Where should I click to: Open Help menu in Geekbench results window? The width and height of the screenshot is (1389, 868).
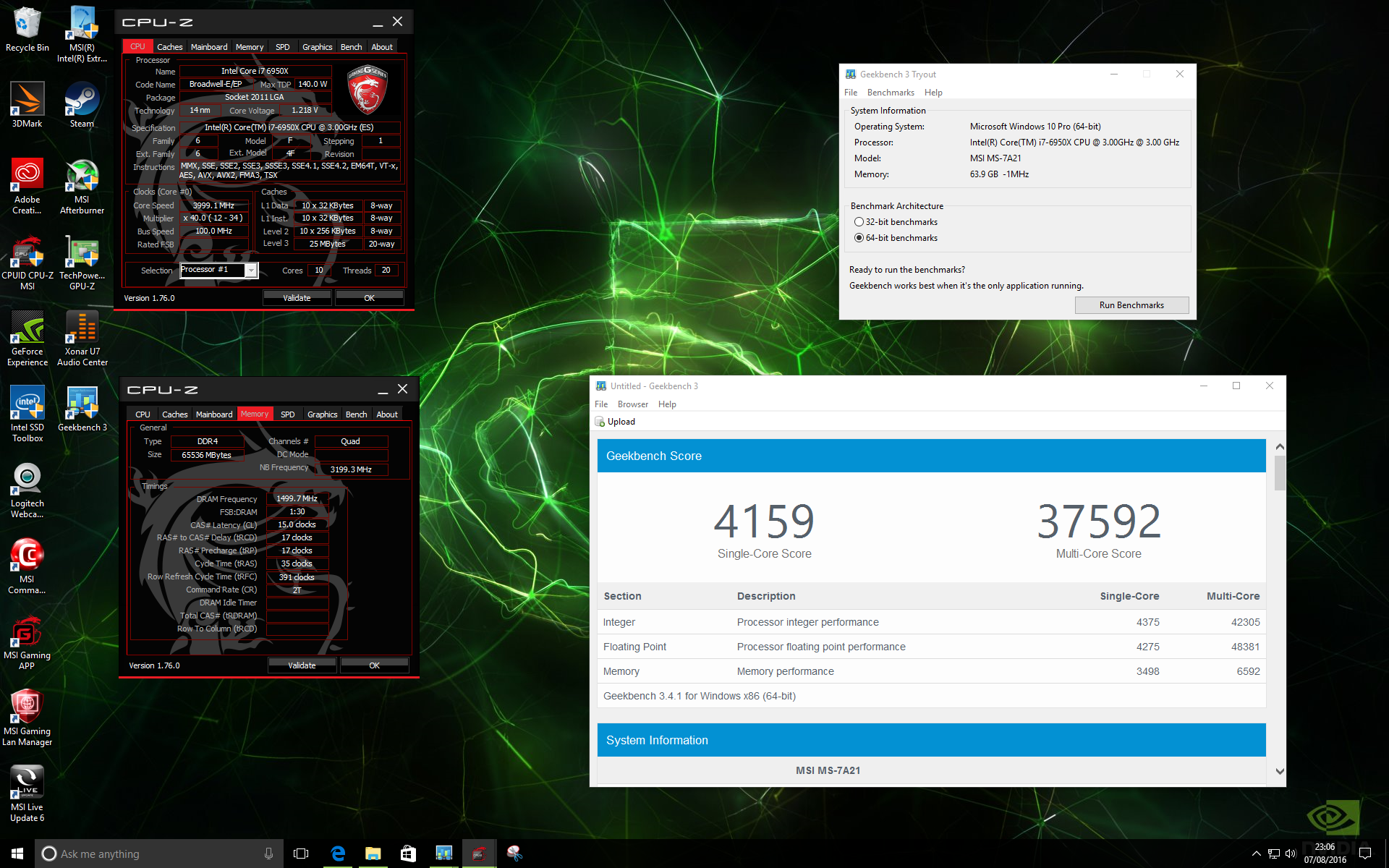[667, 404]
